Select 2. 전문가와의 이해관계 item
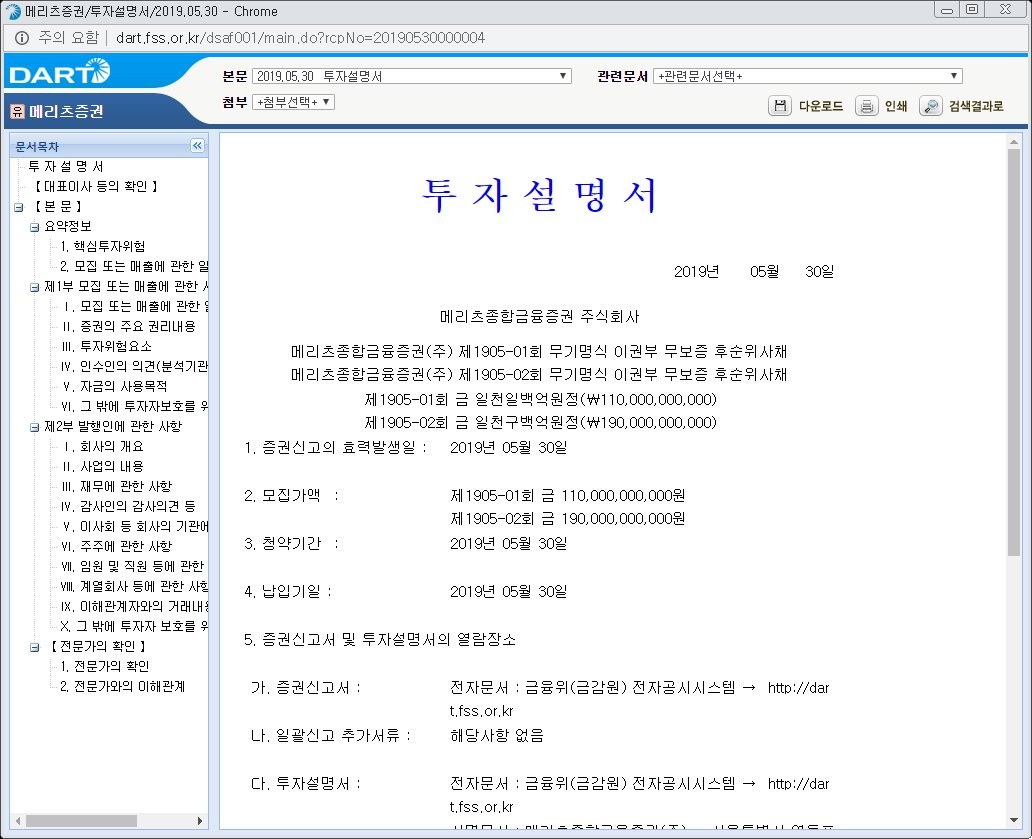 (122, 686)
